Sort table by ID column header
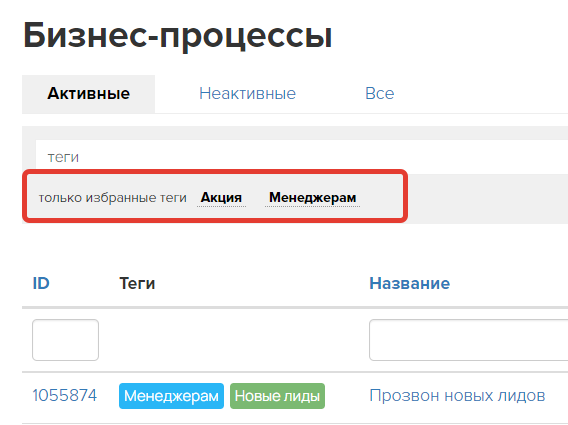This screenshot has height=425, width=568. coord(41,283)
